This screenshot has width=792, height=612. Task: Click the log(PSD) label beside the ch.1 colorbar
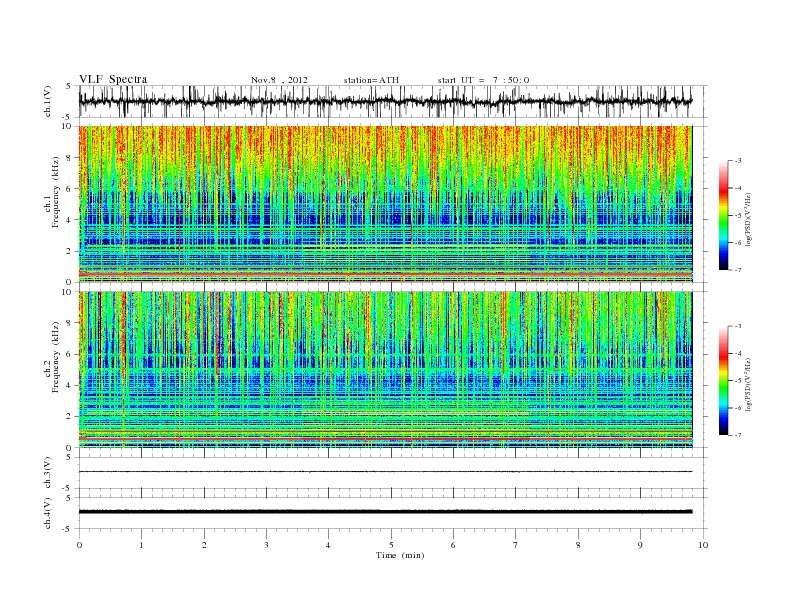[x=749, y=220]
